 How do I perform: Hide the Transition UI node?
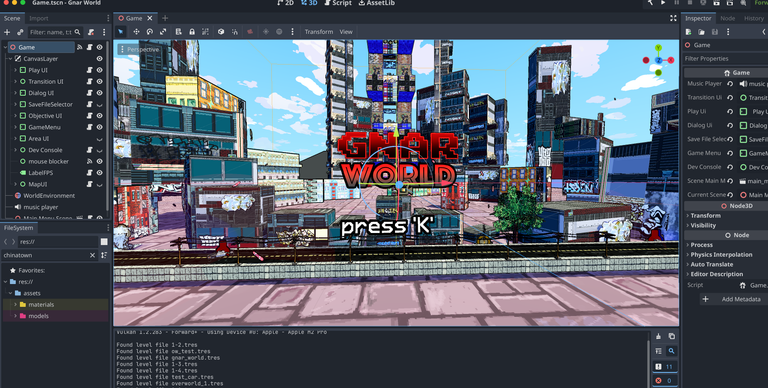click(99, 81)
